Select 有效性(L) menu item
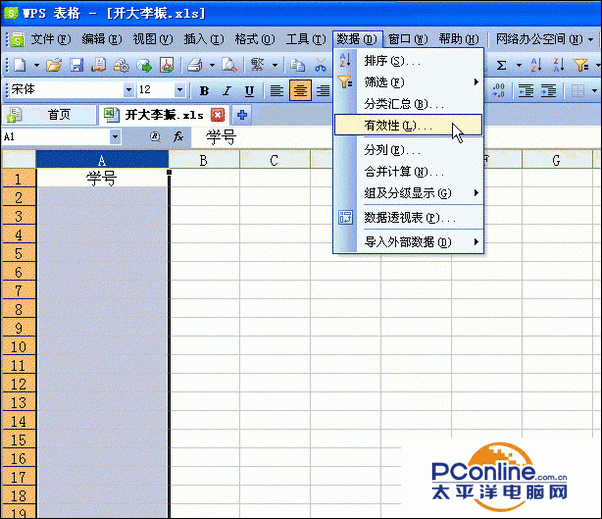The height and width of the screenshot is (519, 602). pos(408,125)
